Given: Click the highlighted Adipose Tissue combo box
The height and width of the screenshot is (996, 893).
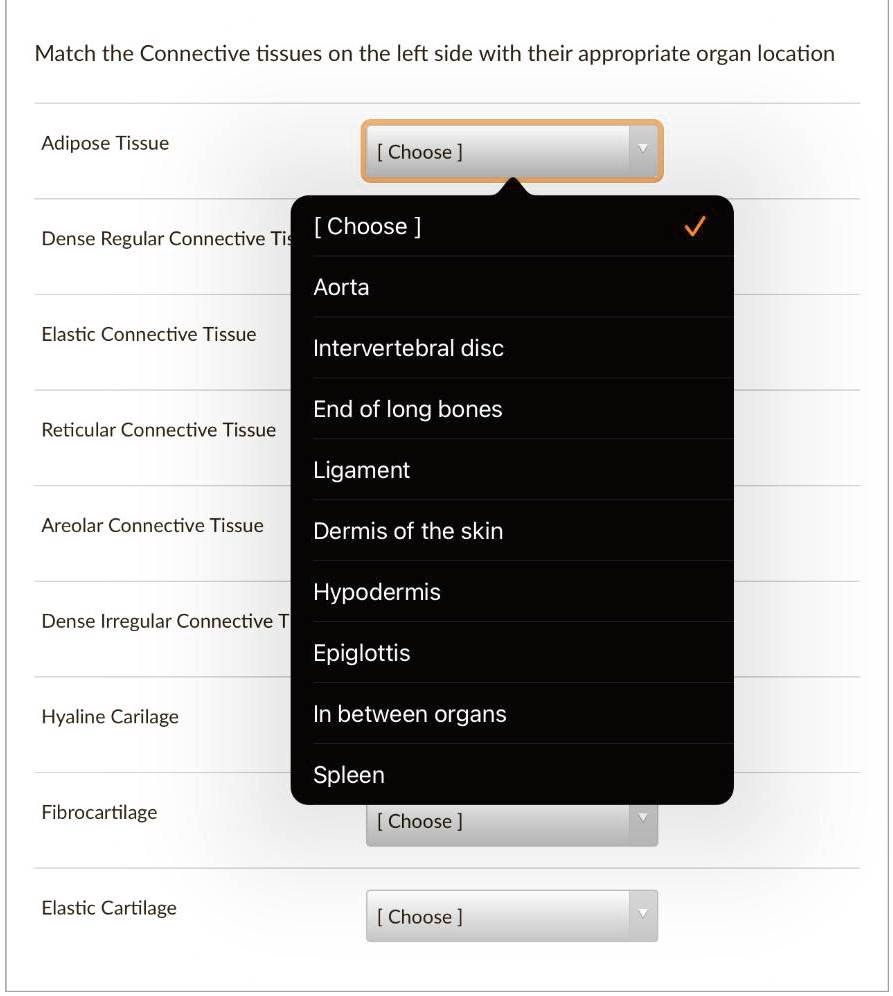Looking at the screenshot, I should (500, 153).
